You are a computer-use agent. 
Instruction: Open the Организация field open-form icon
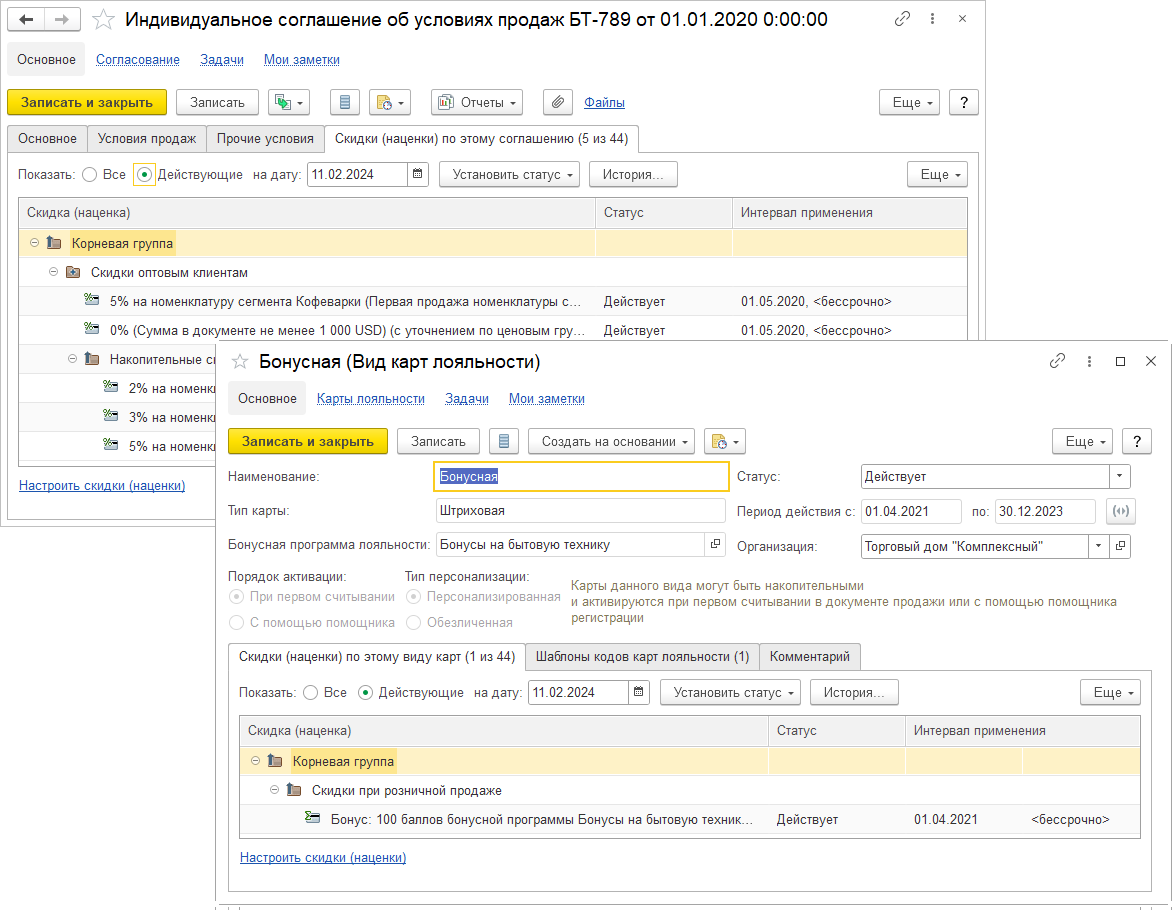[x=1121, y=546]
